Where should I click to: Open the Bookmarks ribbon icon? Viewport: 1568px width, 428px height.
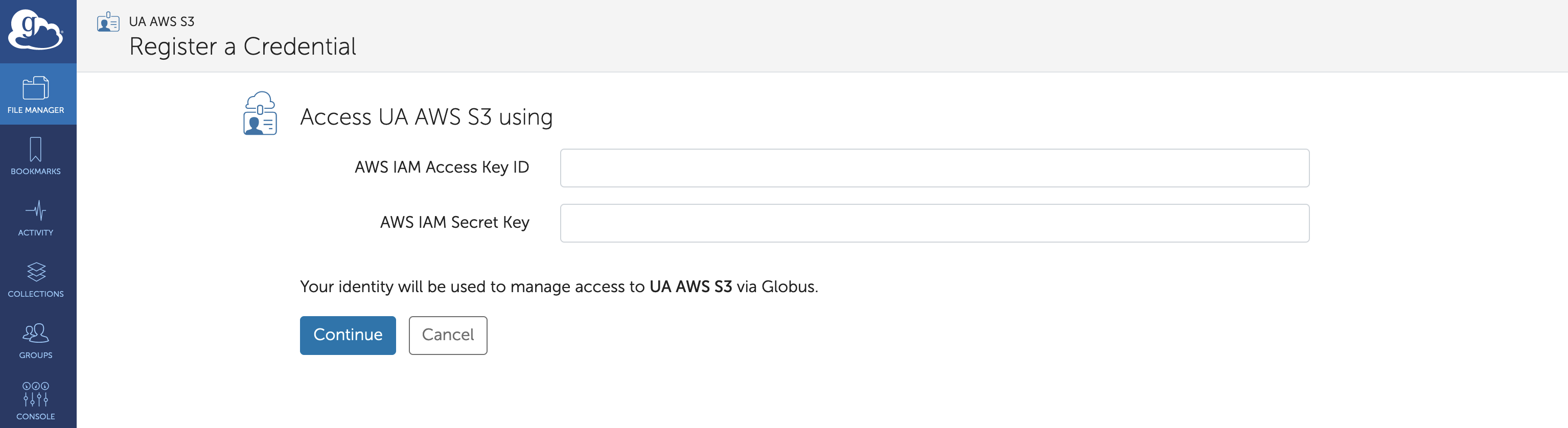35,149
